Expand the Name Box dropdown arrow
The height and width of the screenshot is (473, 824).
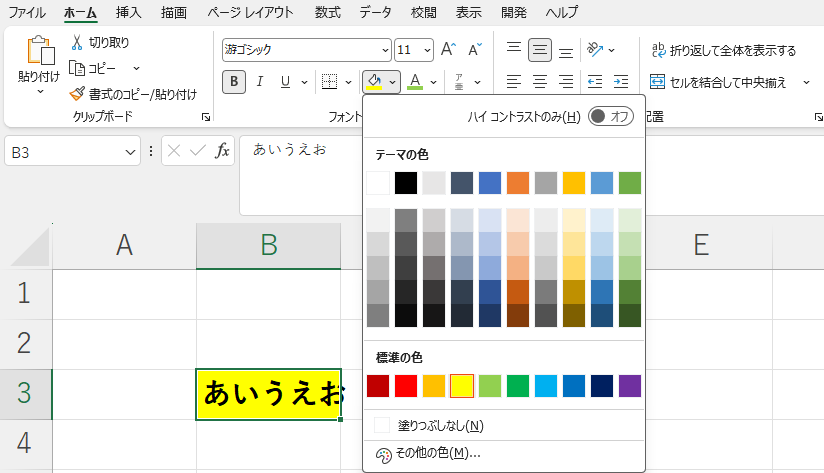[x=130, y=152]
